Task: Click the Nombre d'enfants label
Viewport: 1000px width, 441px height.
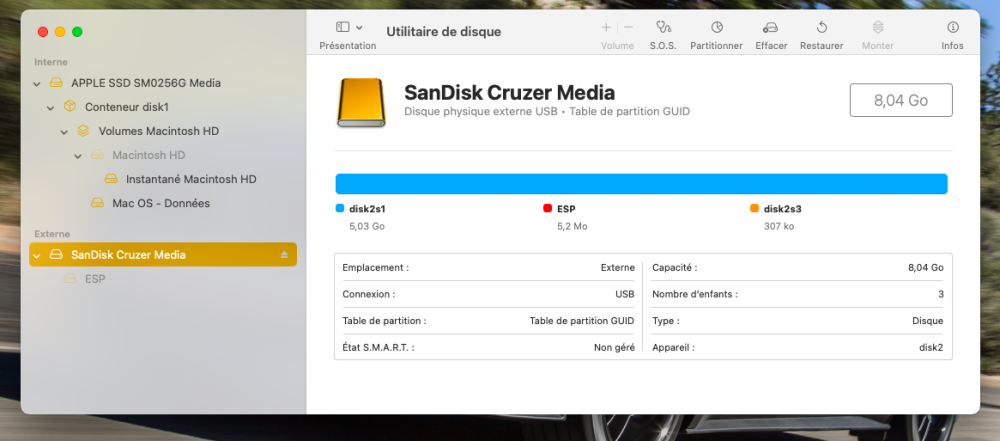Action: [x=695, y=294]
